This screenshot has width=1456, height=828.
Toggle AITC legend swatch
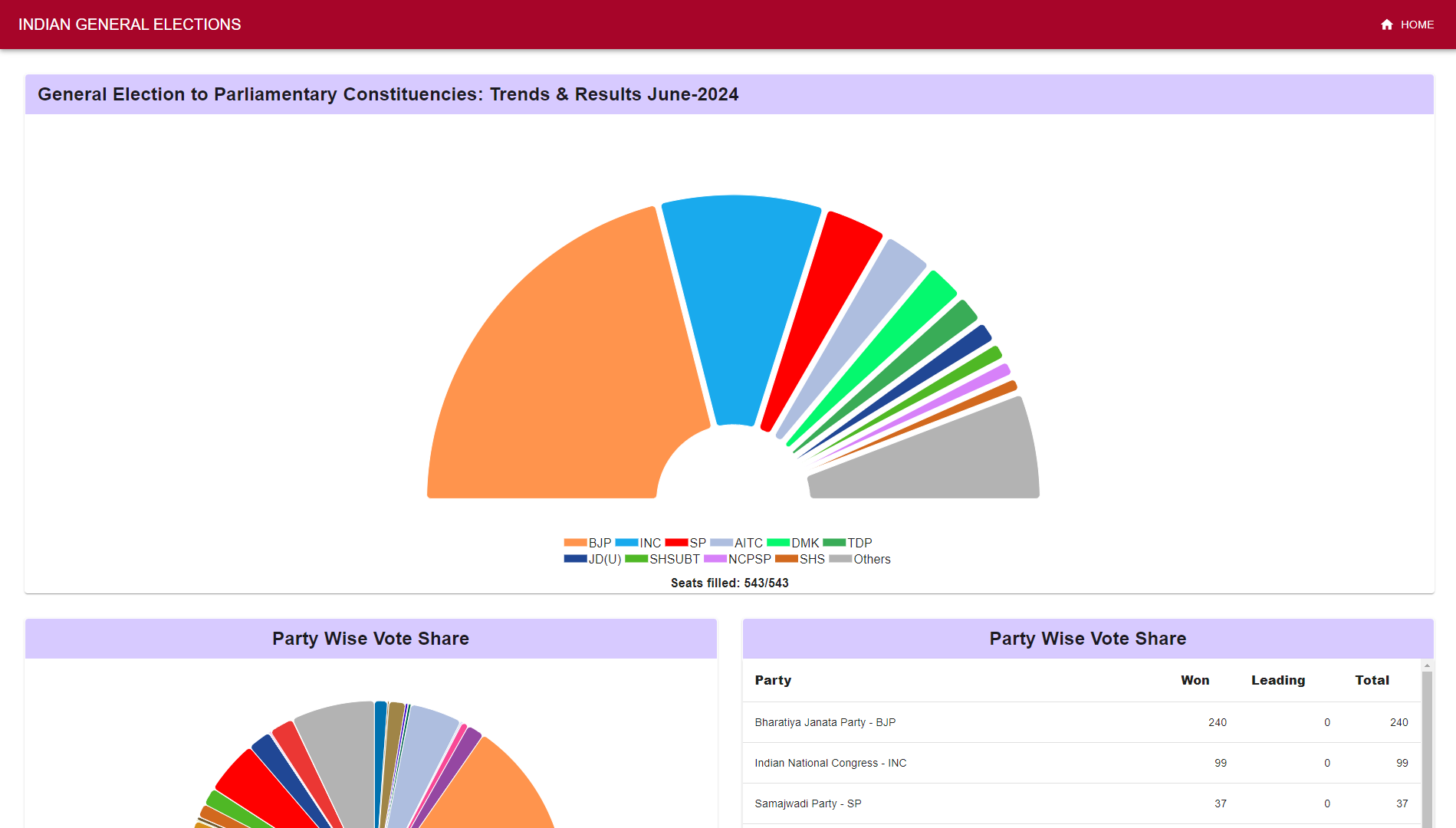[x=721, y=543]
